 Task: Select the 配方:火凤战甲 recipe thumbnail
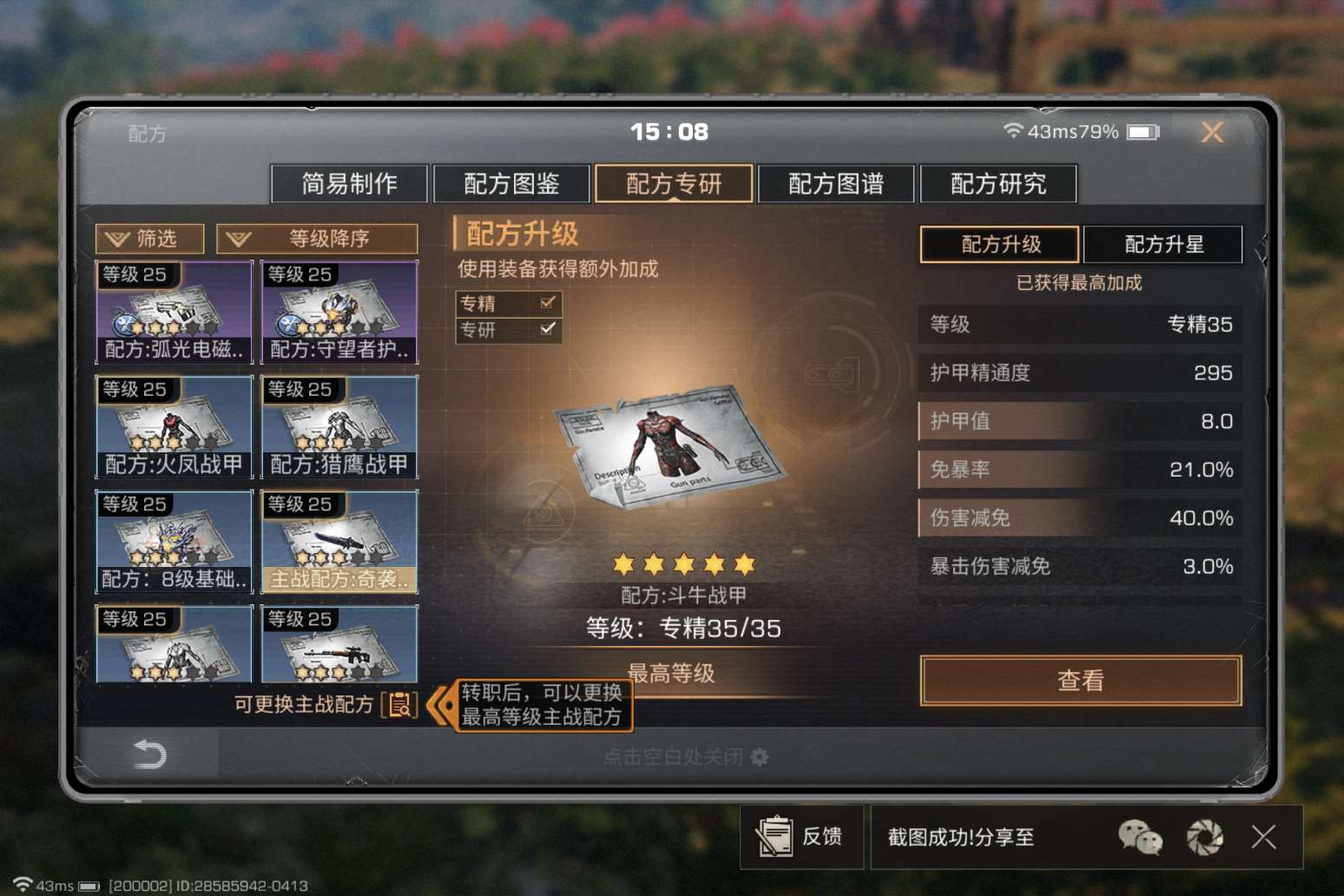point(174,426)
